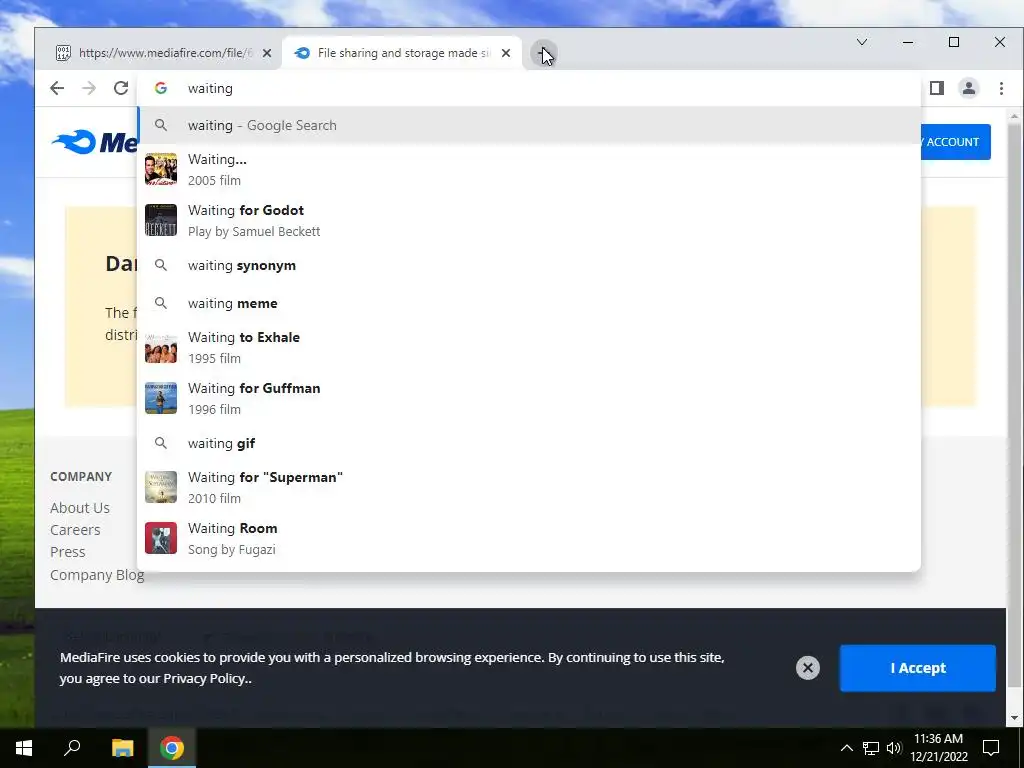
Task: Click the magnifier icon beside 'waiting synonym'
Action: pyautogui.click(x=161, y=265)
